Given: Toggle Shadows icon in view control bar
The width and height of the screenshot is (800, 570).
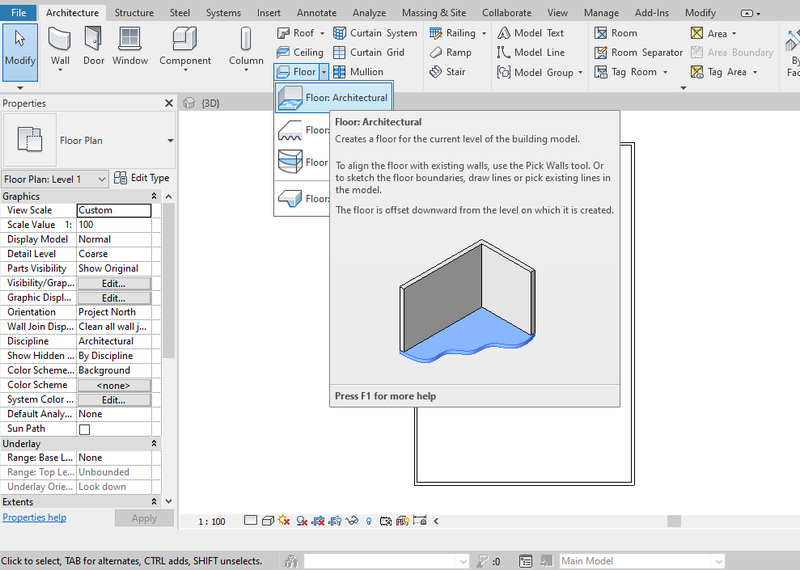Looking at the screenshot, I should coord(302,521).
